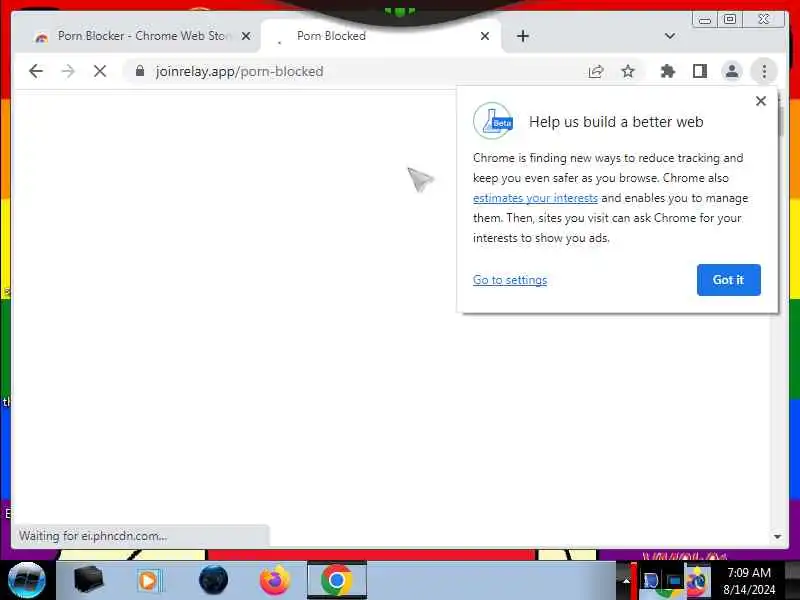Dismiss the better web popup with X
This screenshot has height=600, width=800.
click(761, 101)
